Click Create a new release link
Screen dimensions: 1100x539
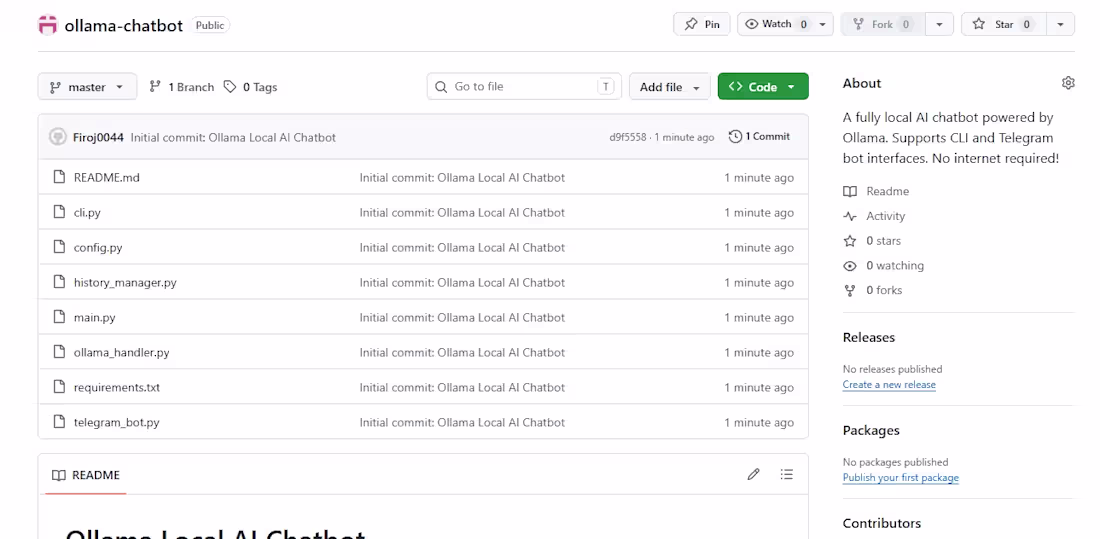pos(889,385)
